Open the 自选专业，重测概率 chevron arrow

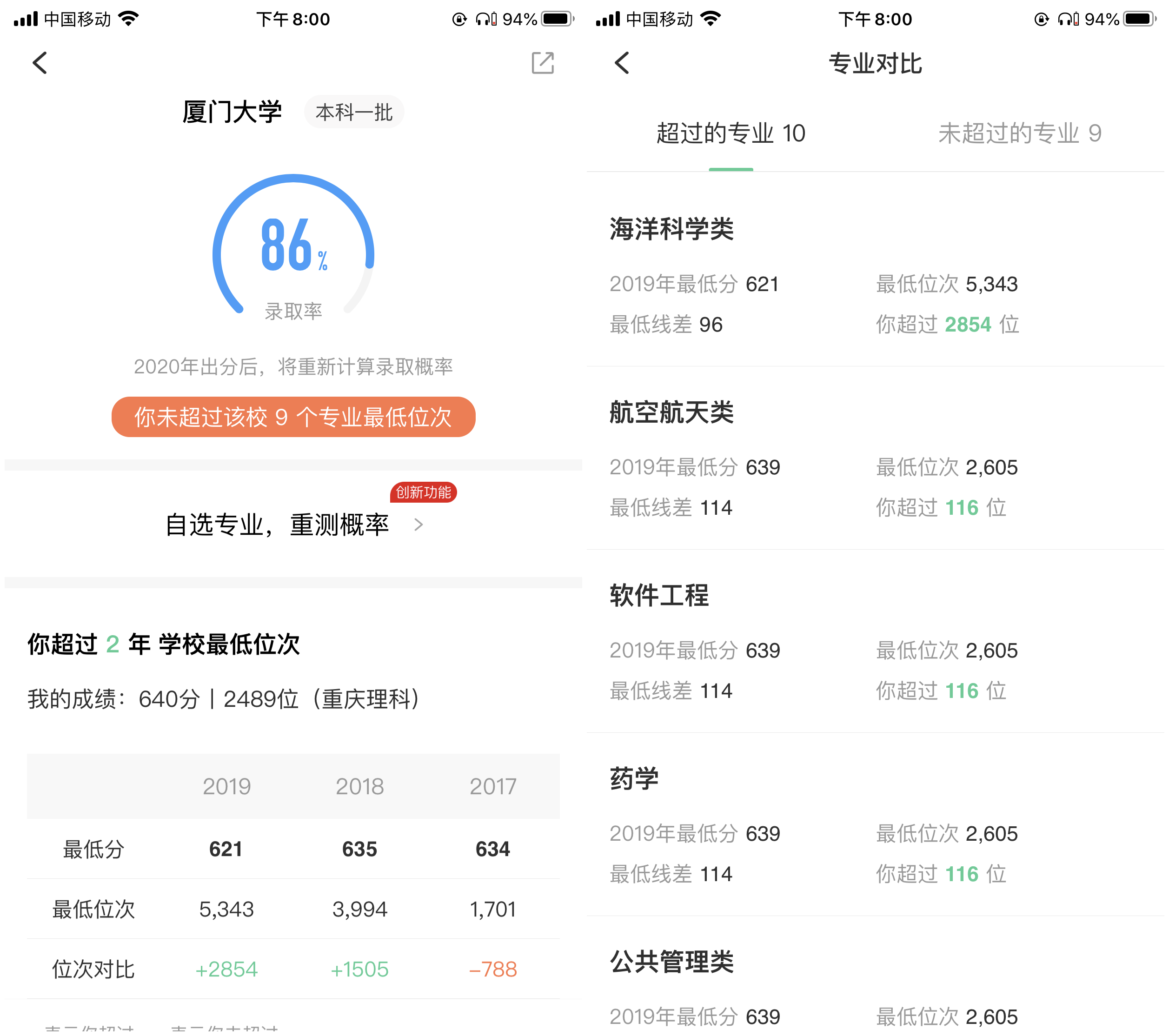418,525
